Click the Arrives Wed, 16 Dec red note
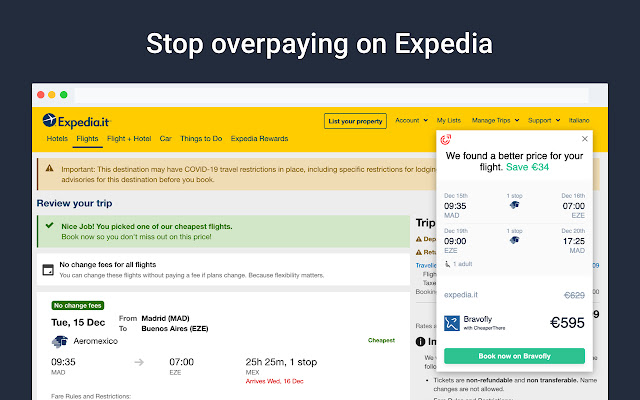Screen dimensions: 640x400 click(x=274, y=382)
